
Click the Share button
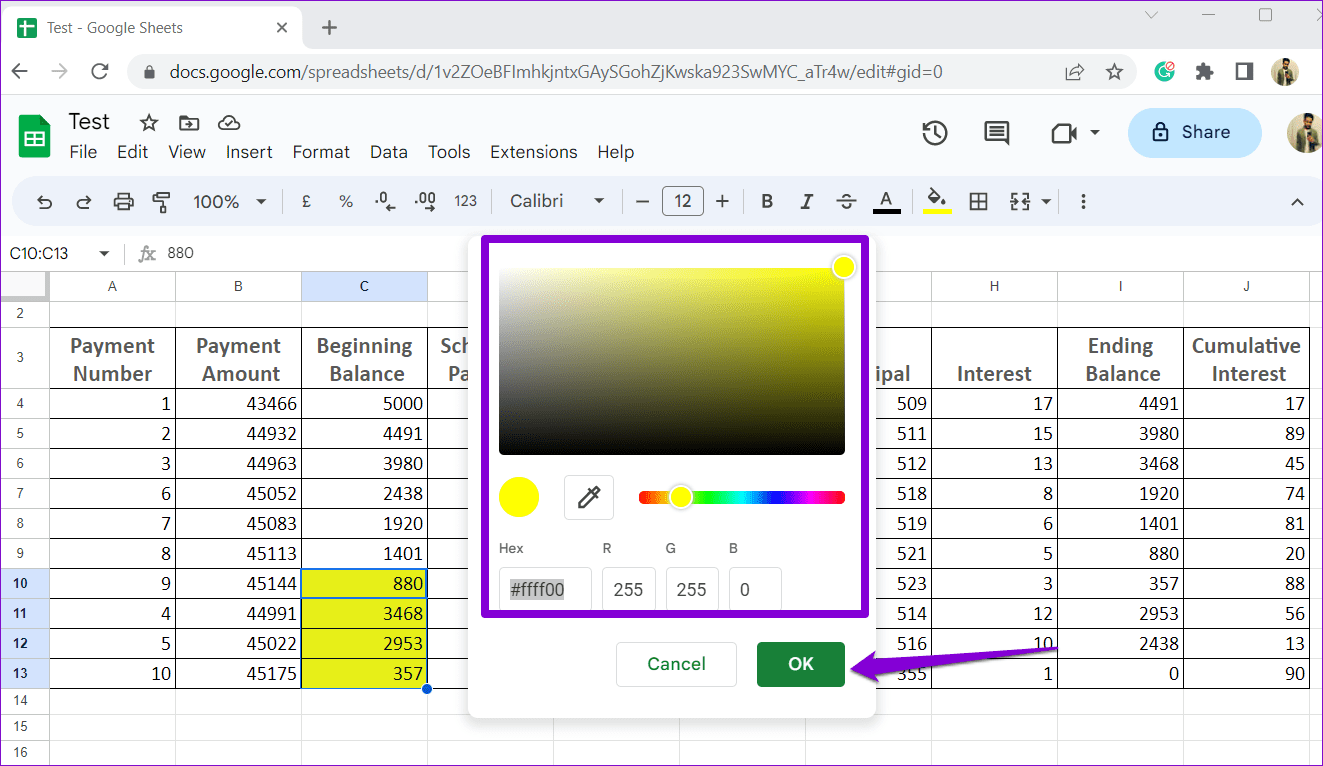(1195, 133)
